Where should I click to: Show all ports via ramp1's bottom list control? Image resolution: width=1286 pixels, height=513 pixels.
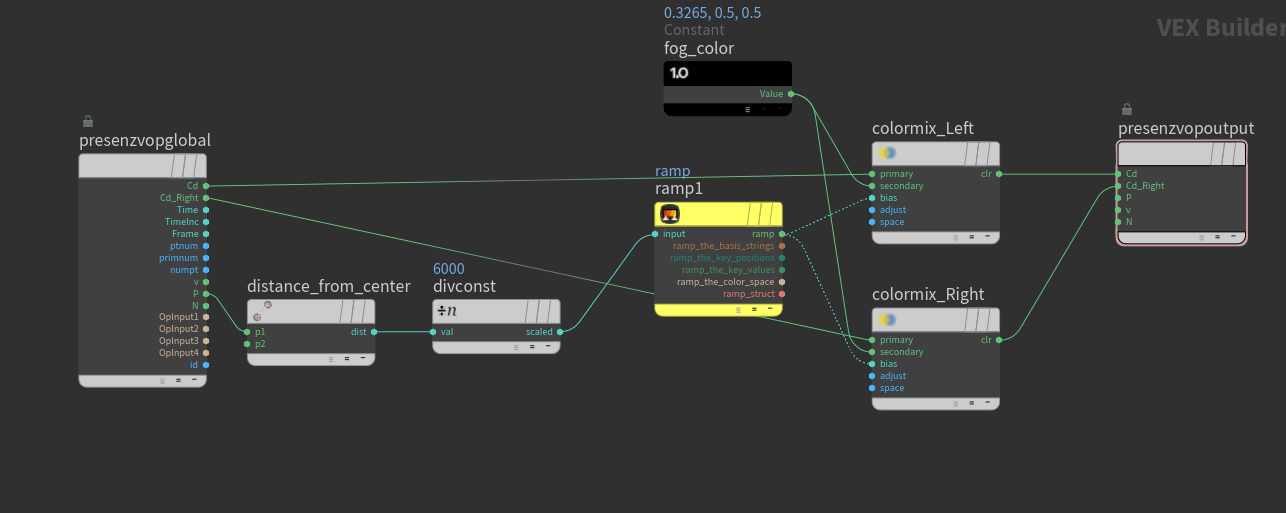tap(739, 309)
